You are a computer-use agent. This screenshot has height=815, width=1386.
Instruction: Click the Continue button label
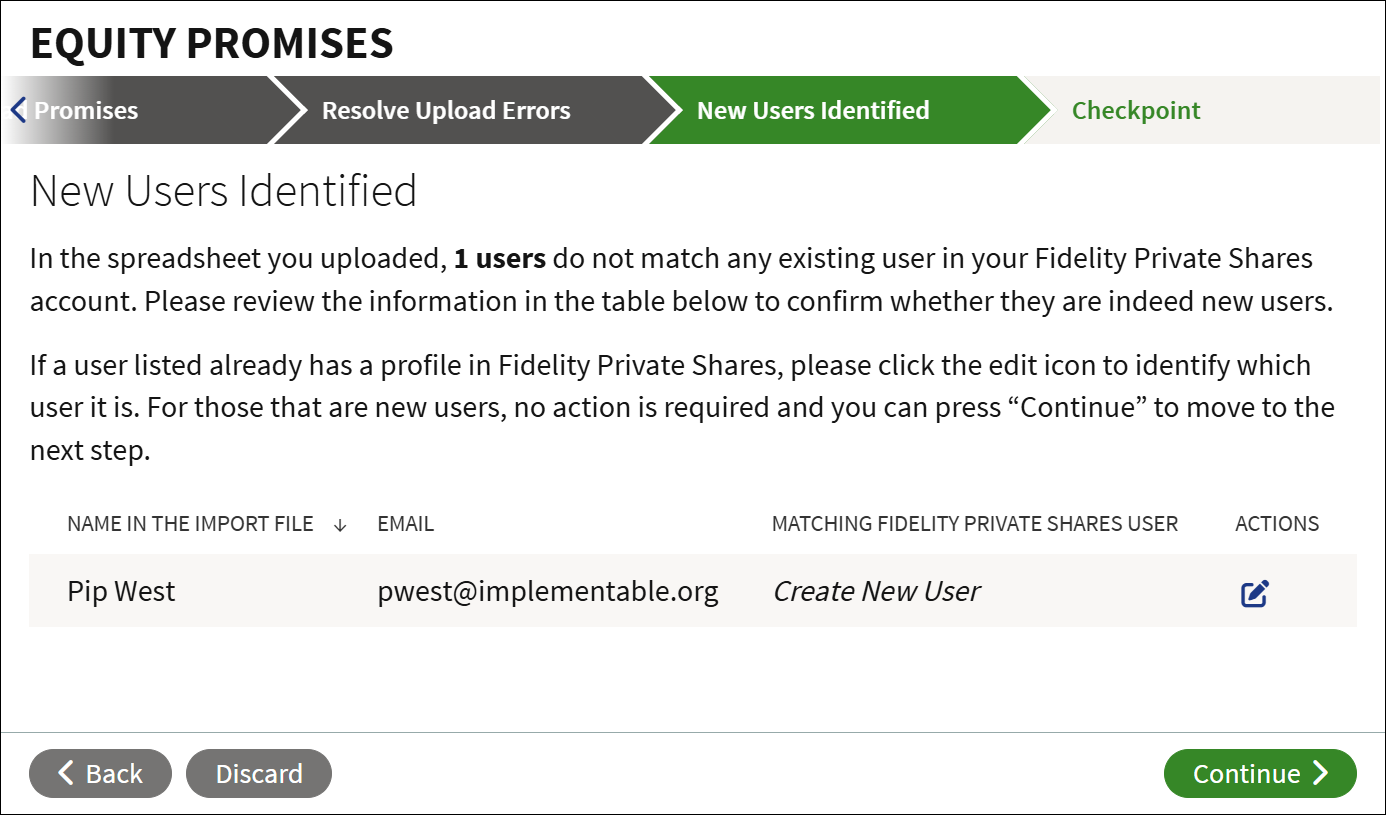tap(1246, 774)
